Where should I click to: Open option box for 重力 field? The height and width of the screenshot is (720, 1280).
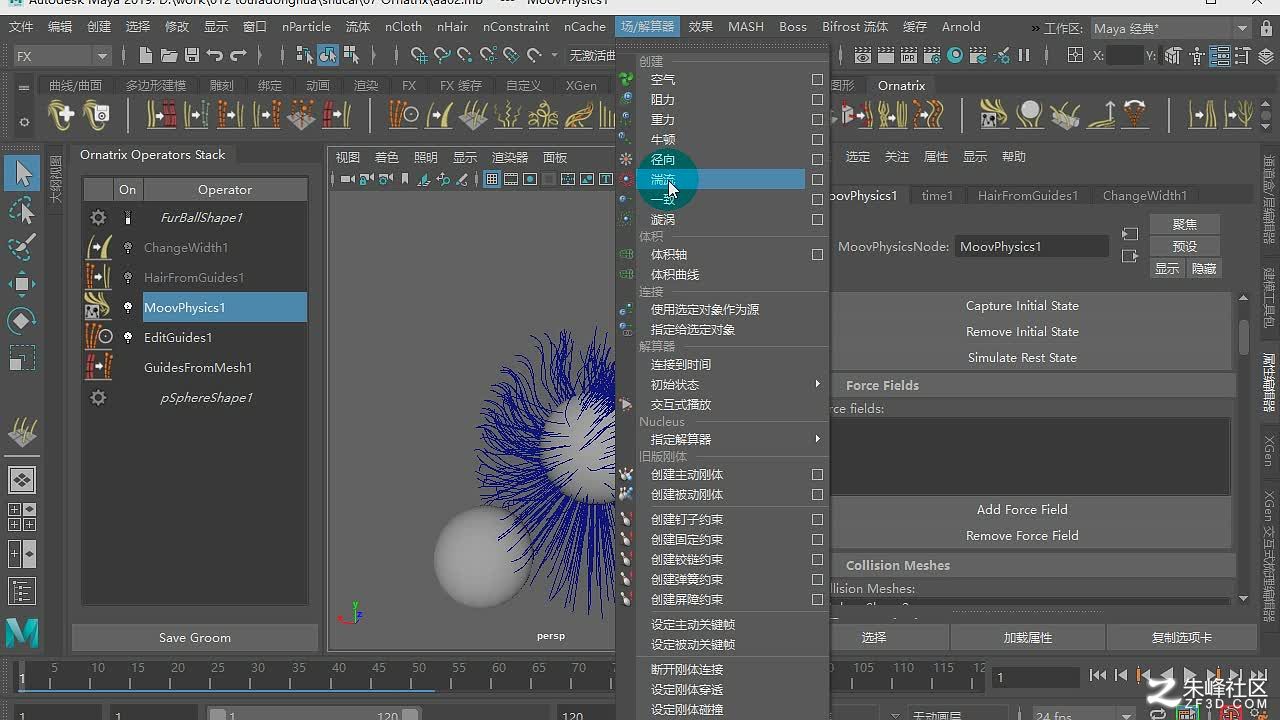[x=817, y=120]
